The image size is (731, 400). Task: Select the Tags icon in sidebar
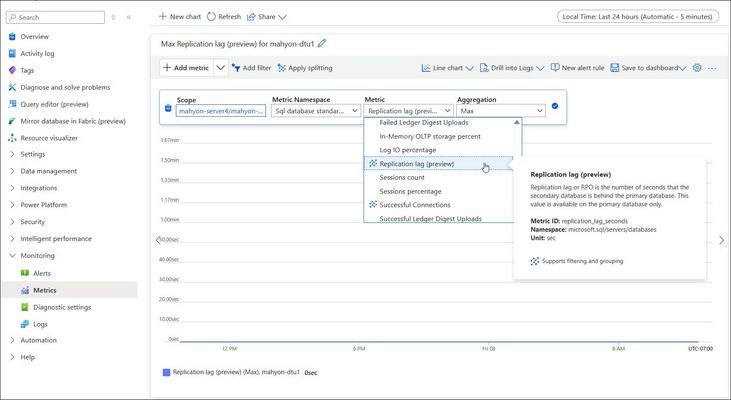tap(12, 70)
